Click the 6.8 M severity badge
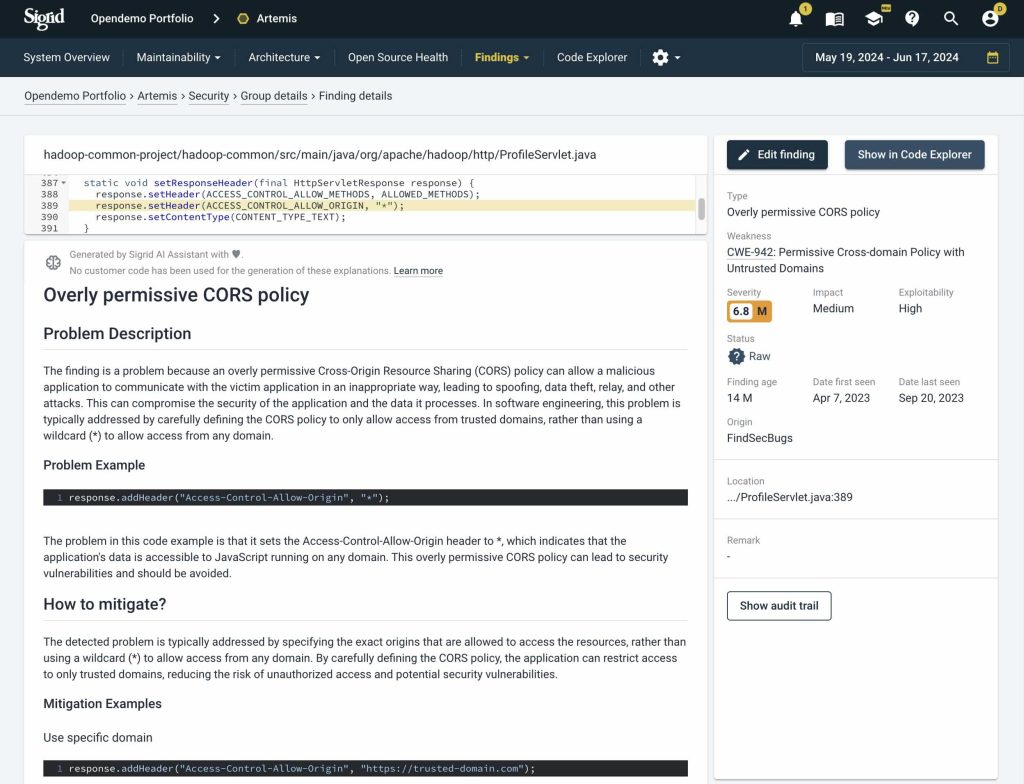Screen dimensions: 1024x784 749,312
